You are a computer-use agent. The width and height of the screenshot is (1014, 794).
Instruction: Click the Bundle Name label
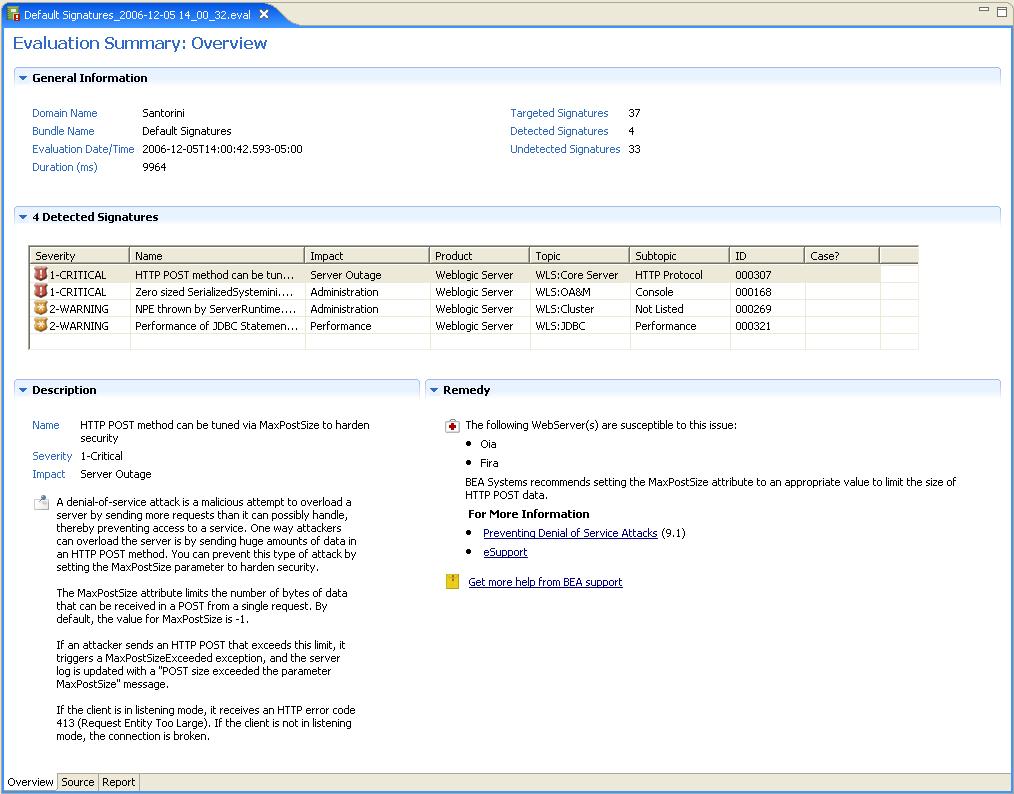point(63,131)
